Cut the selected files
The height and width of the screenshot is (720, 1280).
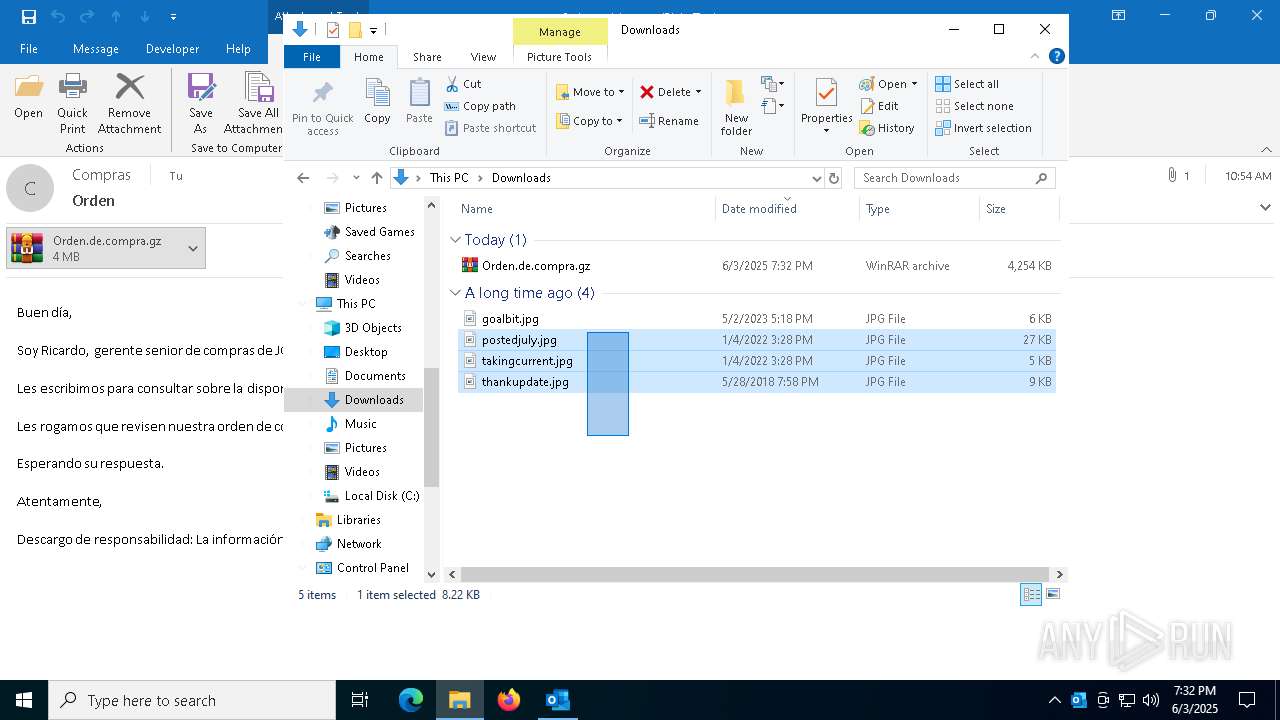point(463,84)
